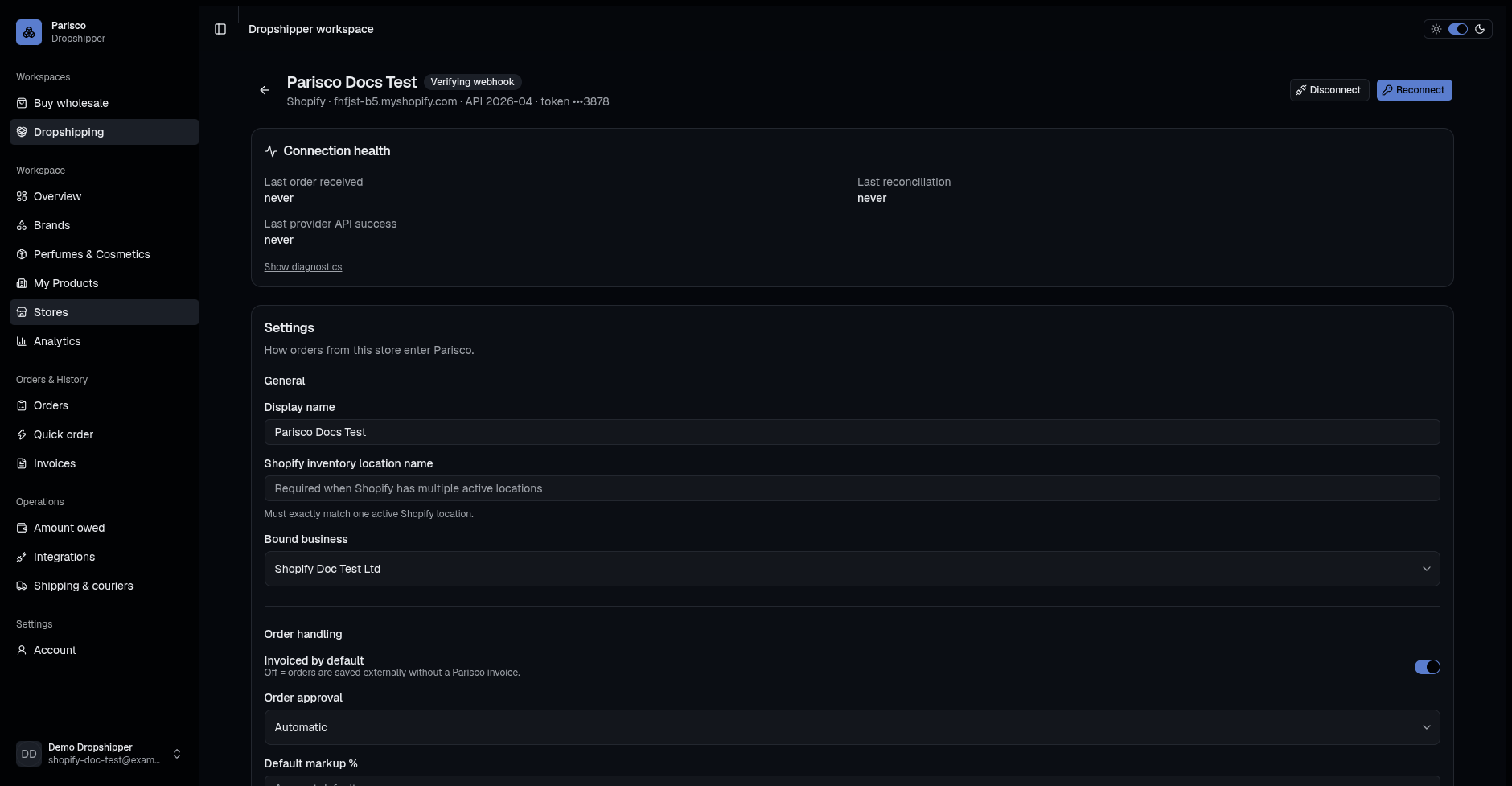Click the Connection health heading icon
Viewport: 1512px width, 786px height.
click(271, 151)
